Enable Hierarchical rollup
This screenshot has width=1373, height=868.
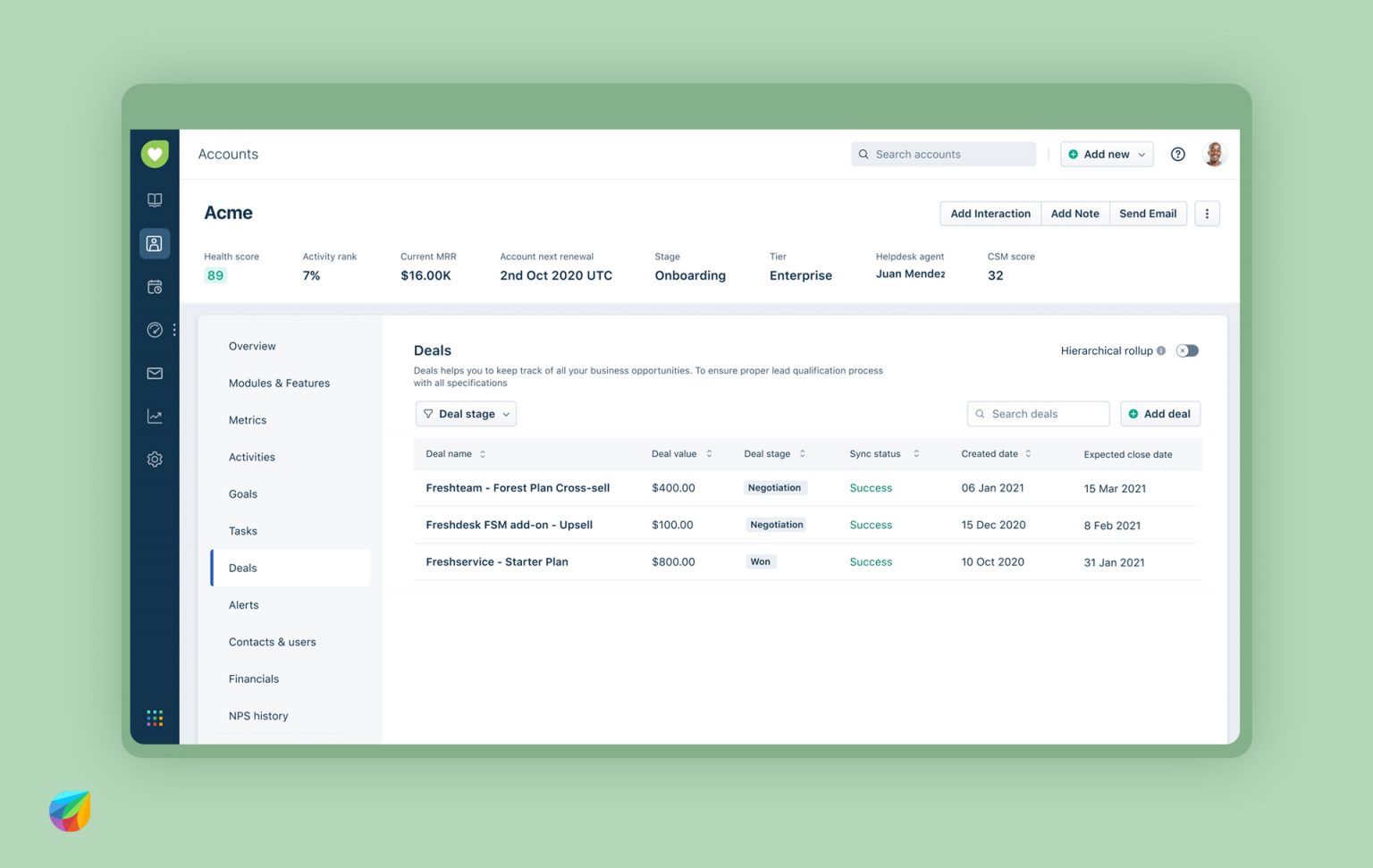pos(1186,350)
